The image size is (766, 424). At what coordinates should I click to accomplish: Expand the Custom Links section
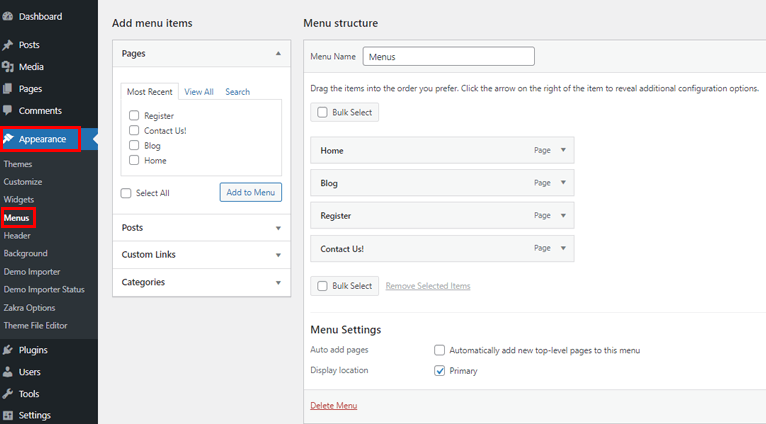278,255
